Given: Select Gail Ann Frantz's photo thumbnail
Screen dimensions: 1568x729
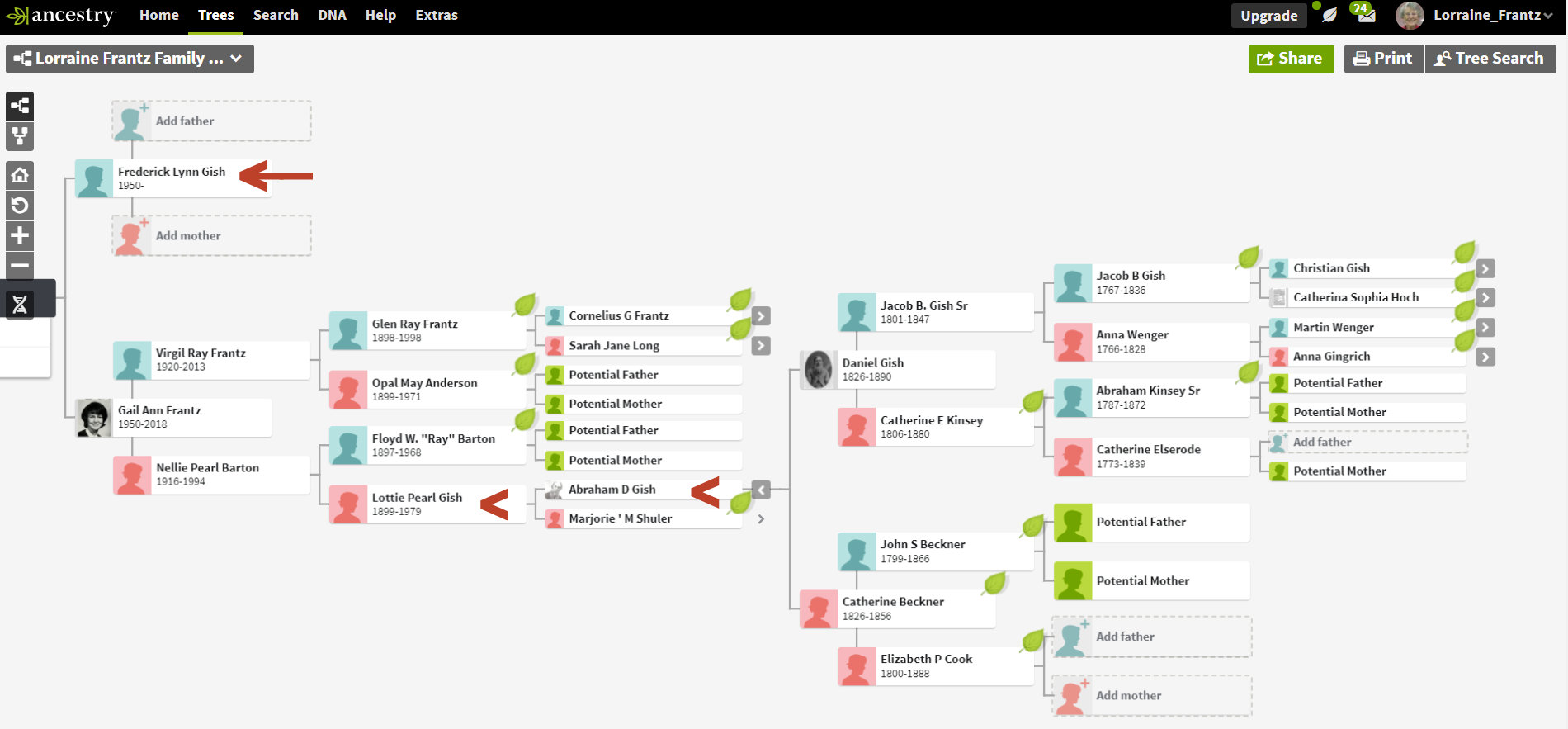Looking at the screenshot, I should tap(93, 419).
